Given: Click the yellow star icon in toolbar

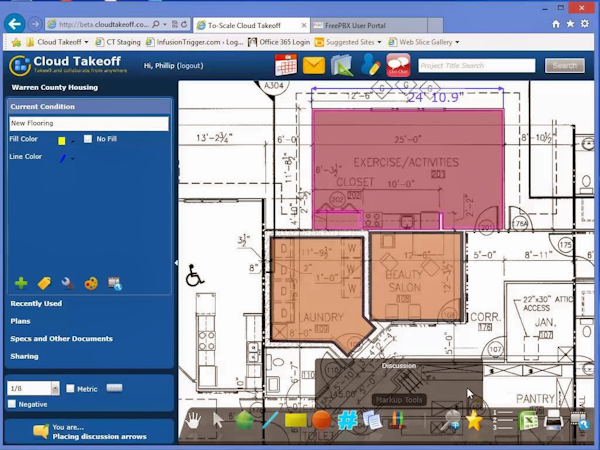Looking at the screenshot, I should click(474, 421).
